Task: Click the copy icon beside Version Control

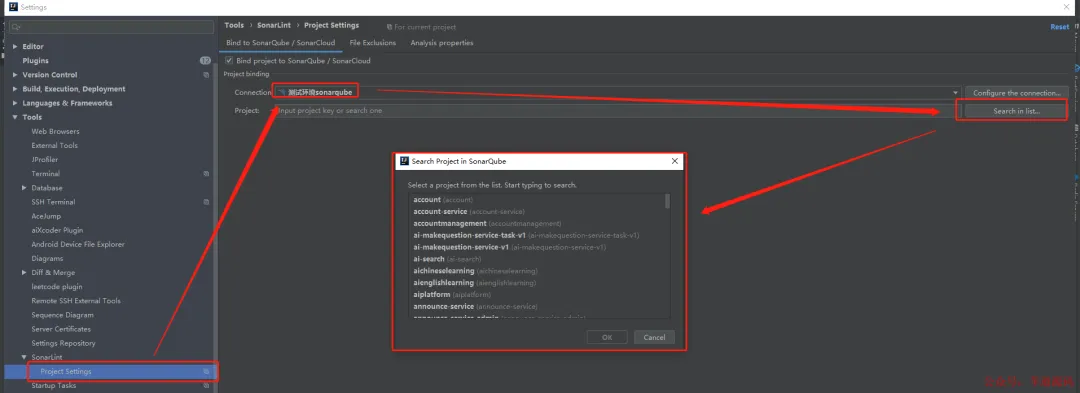Action: [x=206, y=75]
